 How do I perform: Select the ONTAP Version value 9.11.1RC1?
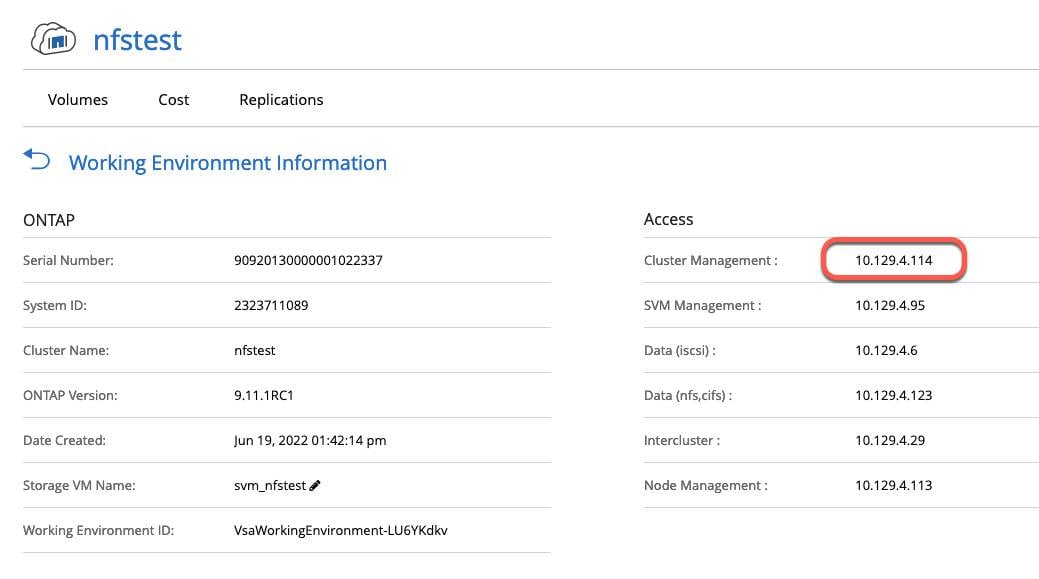[x=264, y=396]
